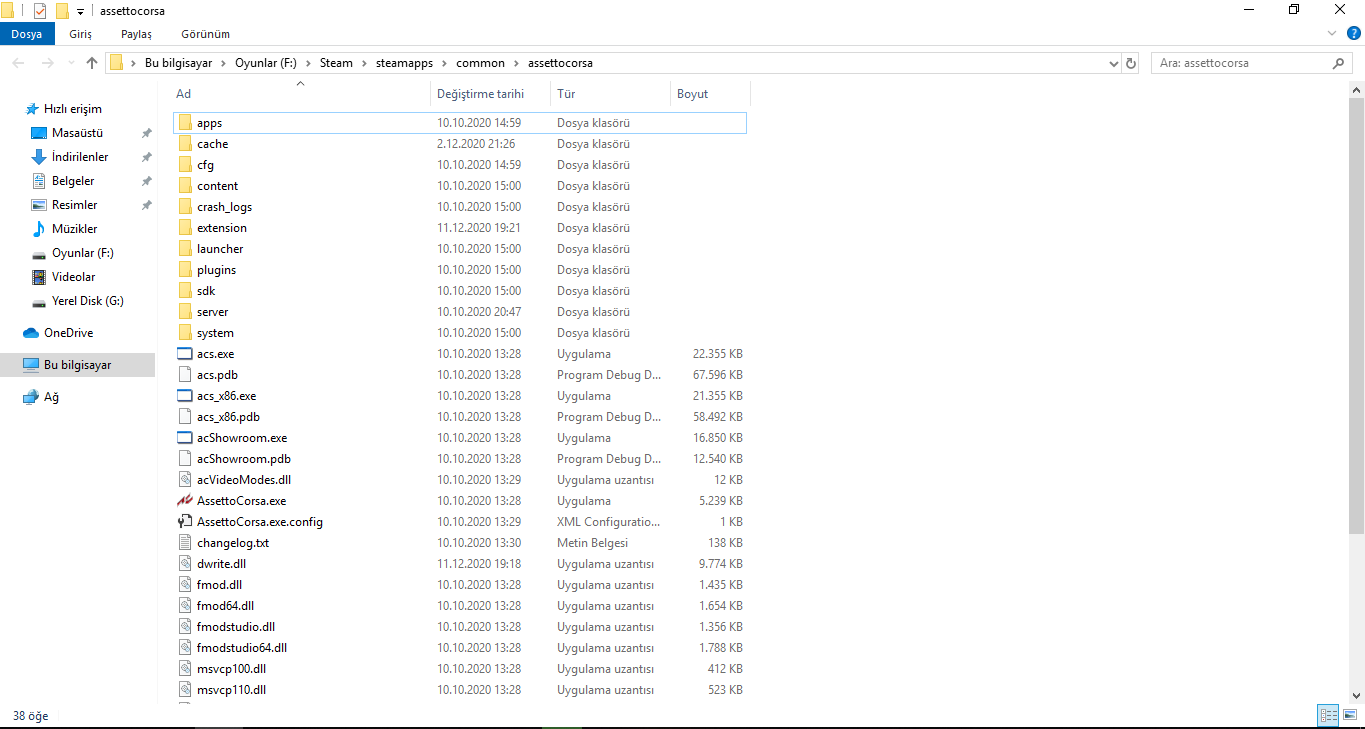Click the dwrite.dll file icon
Screen dimensions: 1365x729
[184, 564]
